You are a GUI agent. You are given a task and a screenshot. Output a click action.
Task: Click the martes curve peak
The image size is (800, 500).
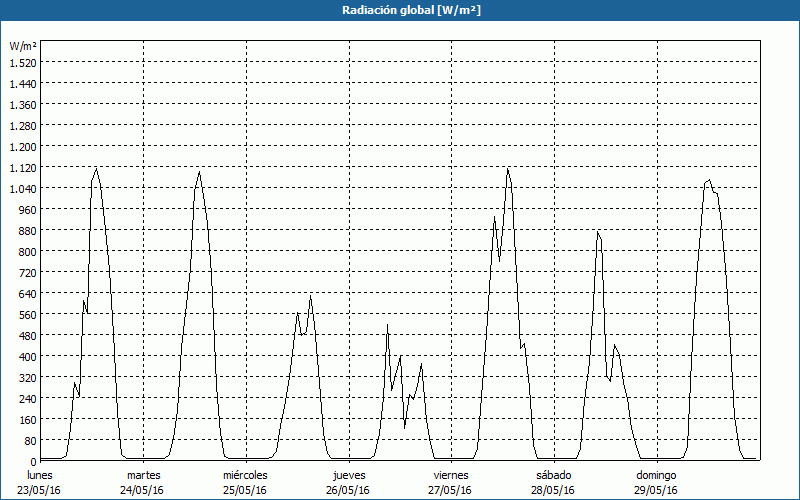pos(199,172)
